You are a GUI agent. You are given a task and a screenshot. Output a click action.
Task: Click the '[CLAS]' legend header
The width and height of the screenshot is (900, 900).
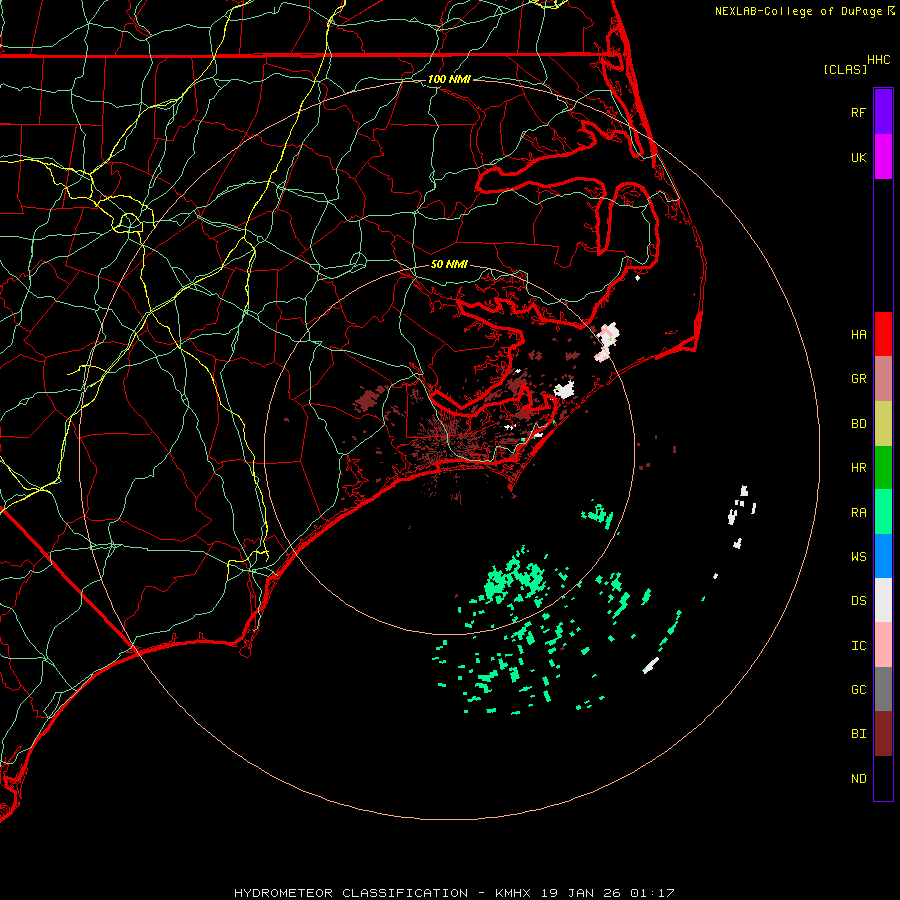tap(845, 69)
